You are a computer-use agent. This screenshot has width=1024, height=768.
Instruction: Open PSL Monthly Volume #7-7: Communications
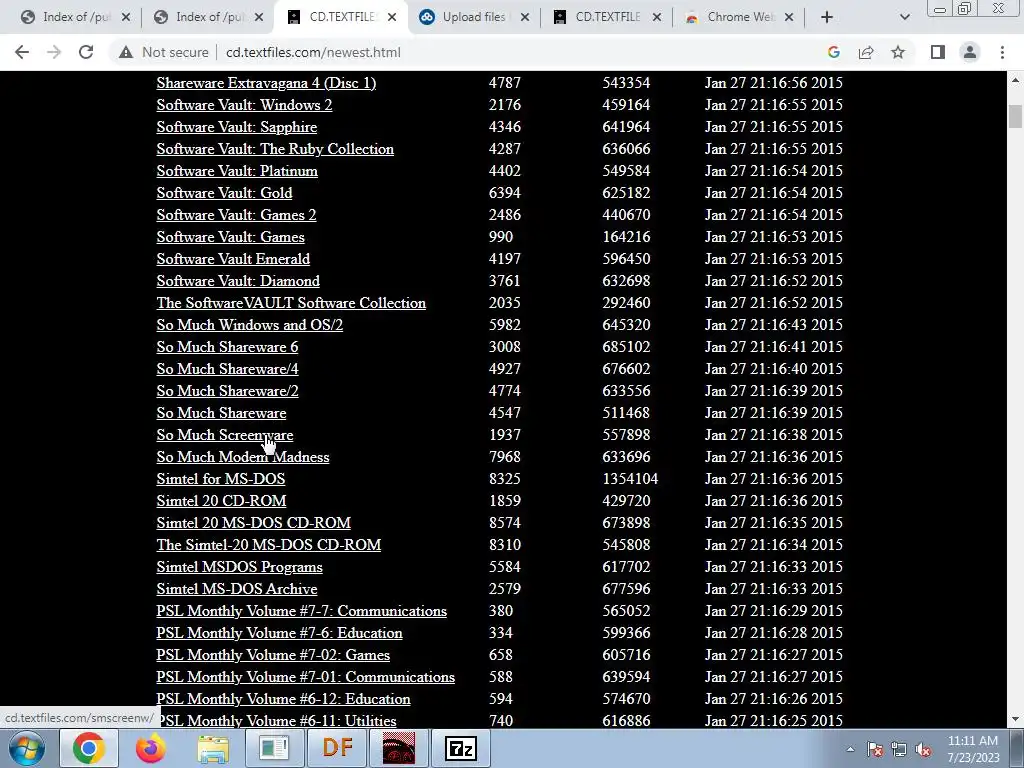click(x=302, y=611)
